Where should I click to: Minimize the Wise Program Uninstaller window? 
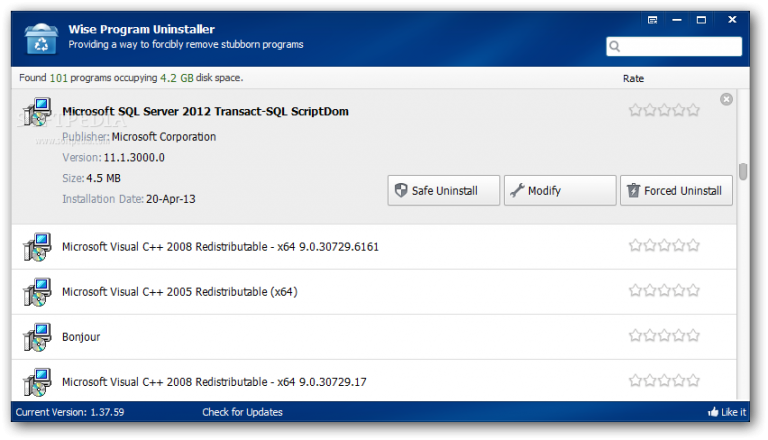677,20
